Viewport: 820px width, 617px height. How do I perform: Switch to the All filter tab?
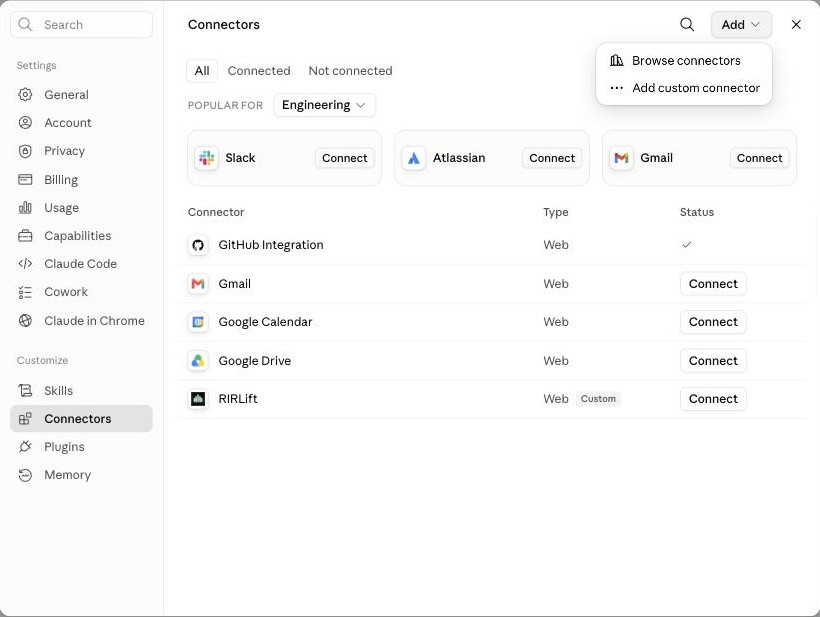click(x=202, y=71)
